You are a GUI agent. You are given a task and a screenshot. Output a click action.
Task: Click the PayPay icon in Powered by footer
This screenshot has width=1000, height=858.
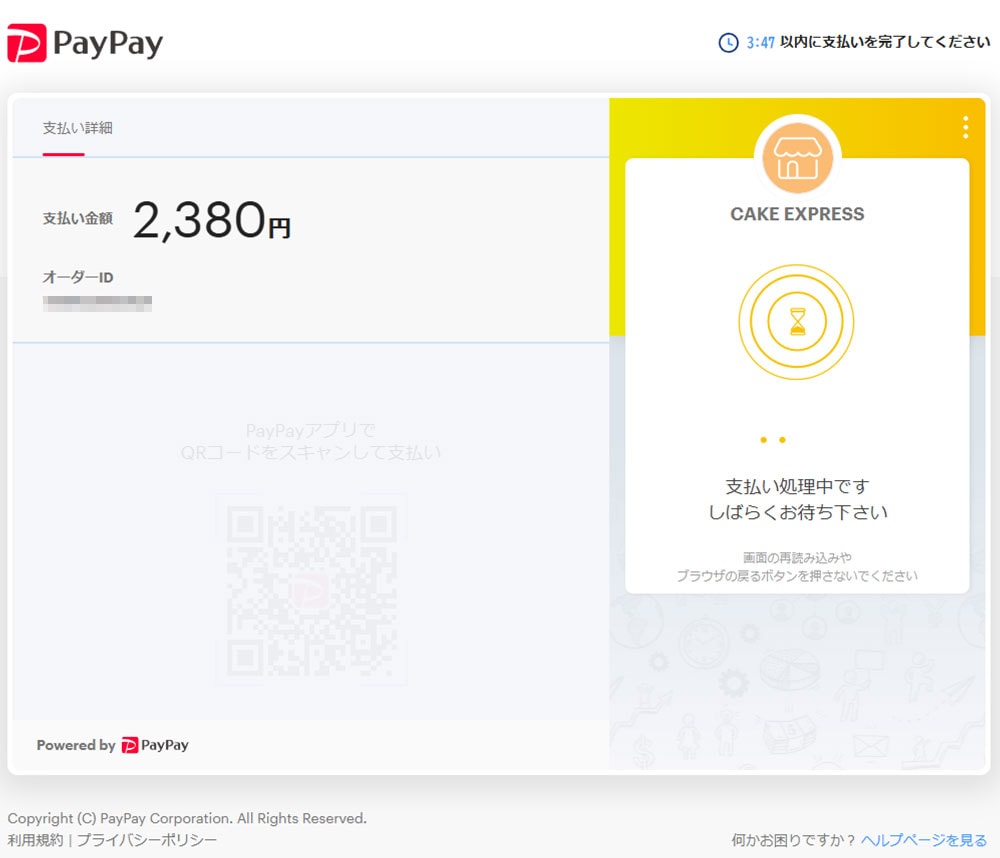[x=130, y=745]
